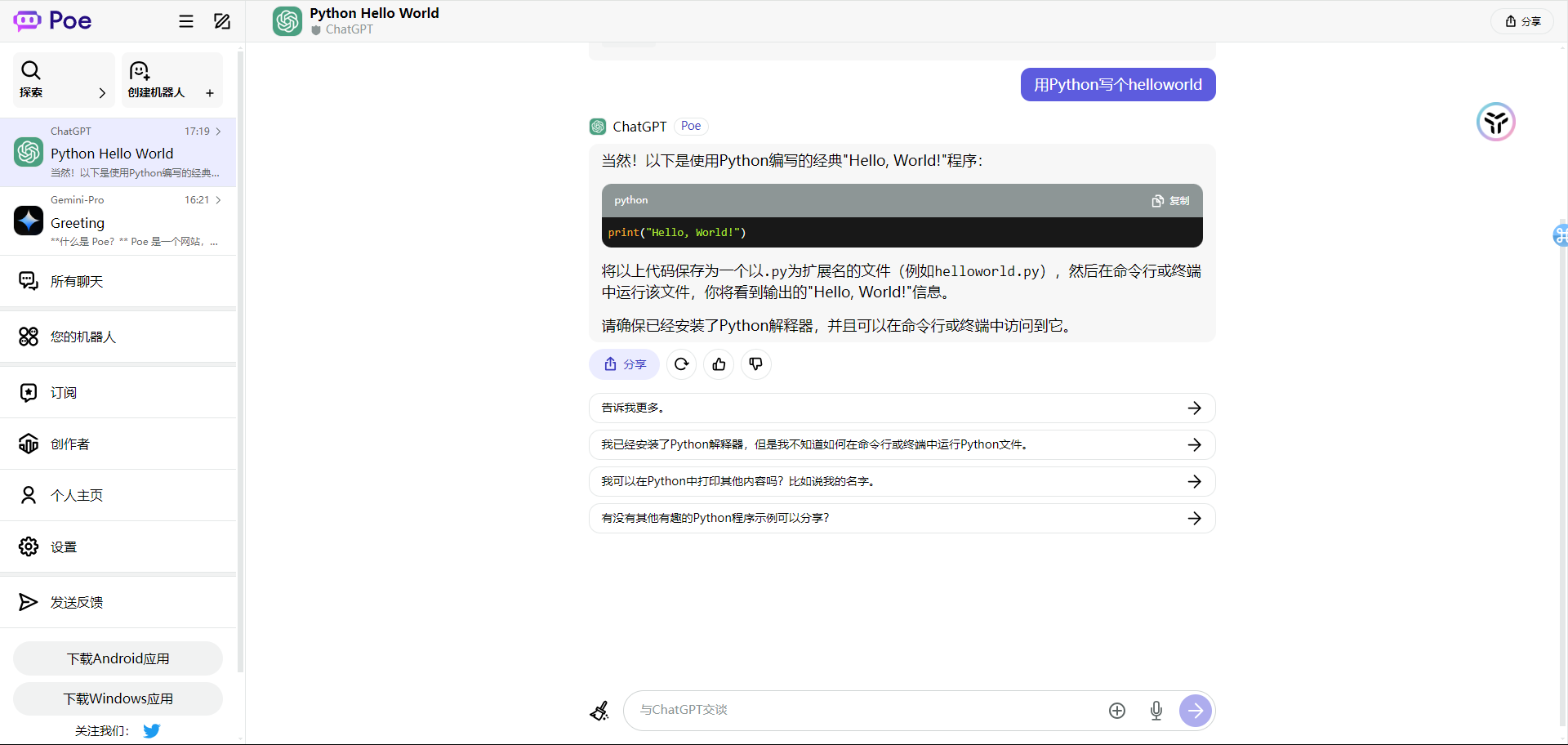Open 所有聊天 all chats menu item
The image size is (1568, 745).
pos(77,281)
